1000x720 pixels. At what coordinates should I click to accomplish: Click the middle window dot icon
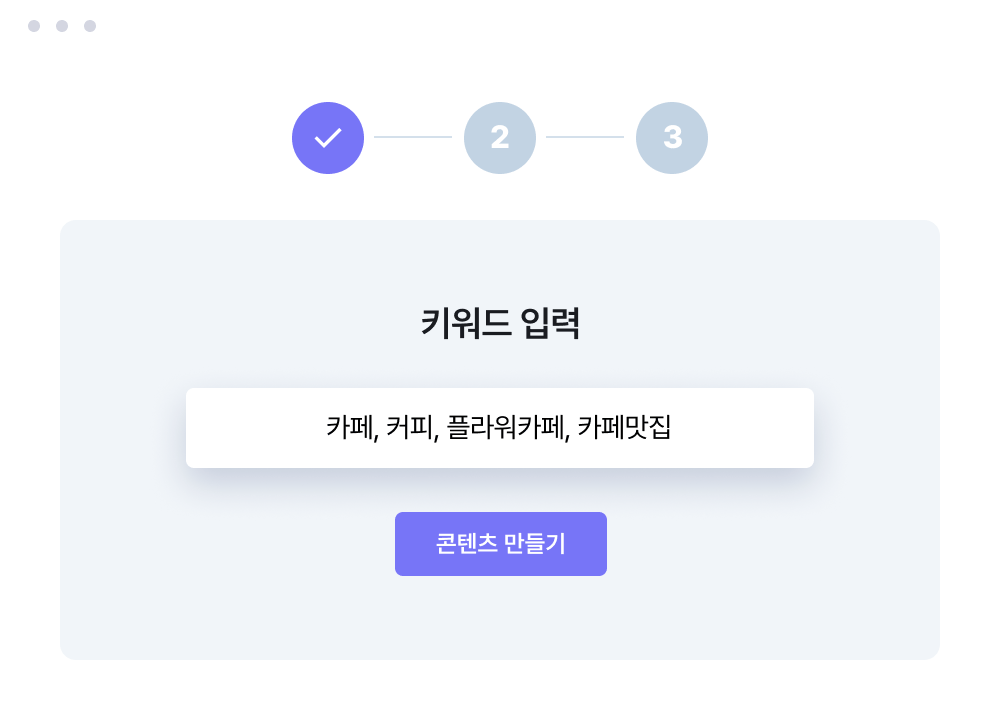[62, 25]
